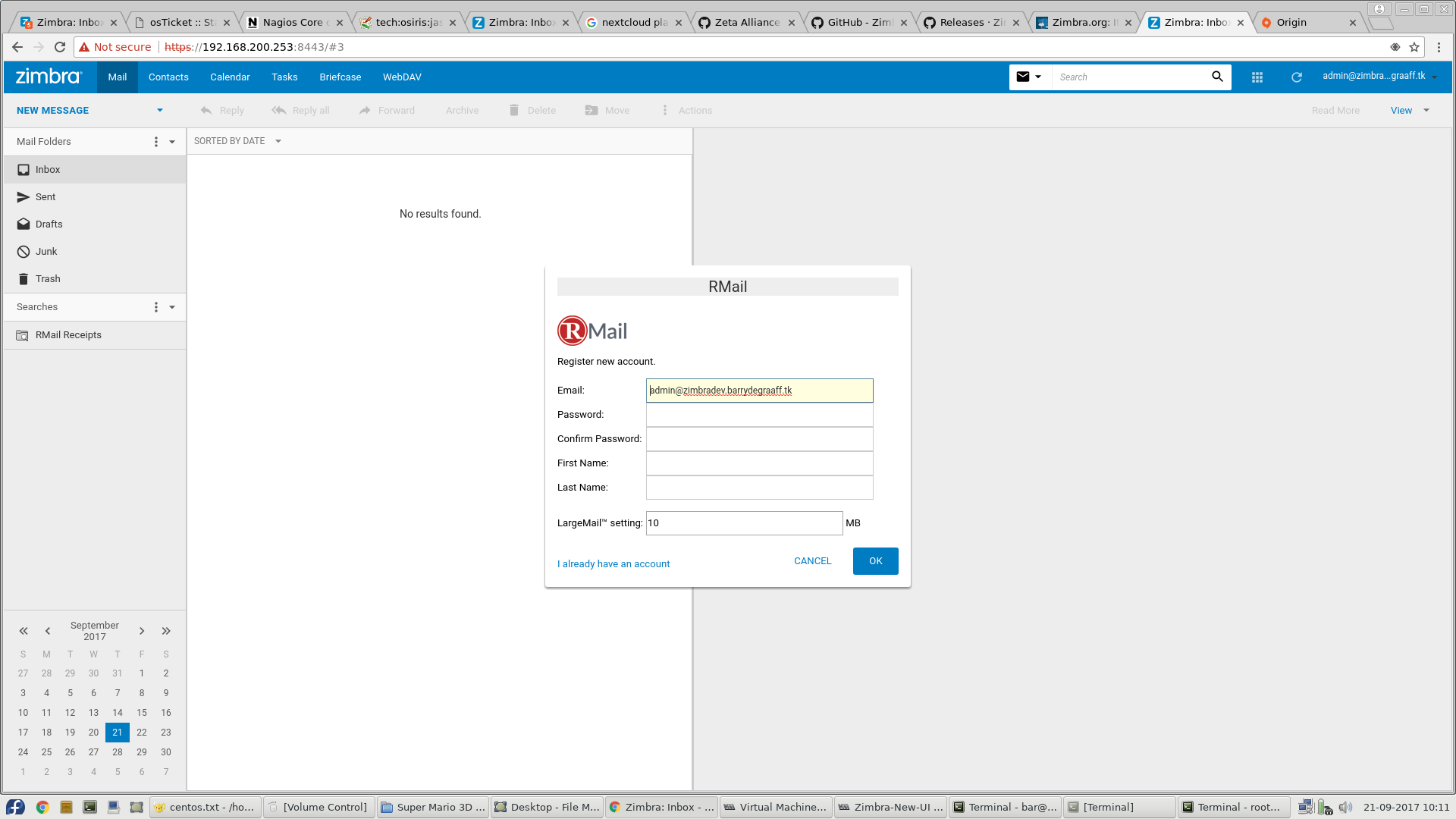Click the search magnifier icon
Screen dimensions: 1456x819
click(x=1217, y=77)
